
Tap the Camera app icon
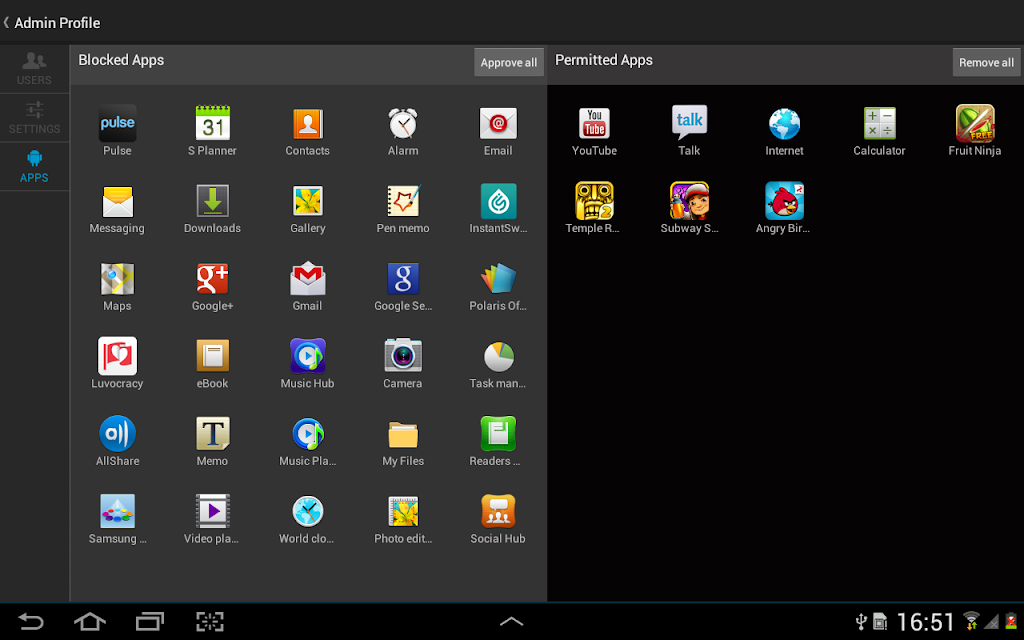pos(403,356)
